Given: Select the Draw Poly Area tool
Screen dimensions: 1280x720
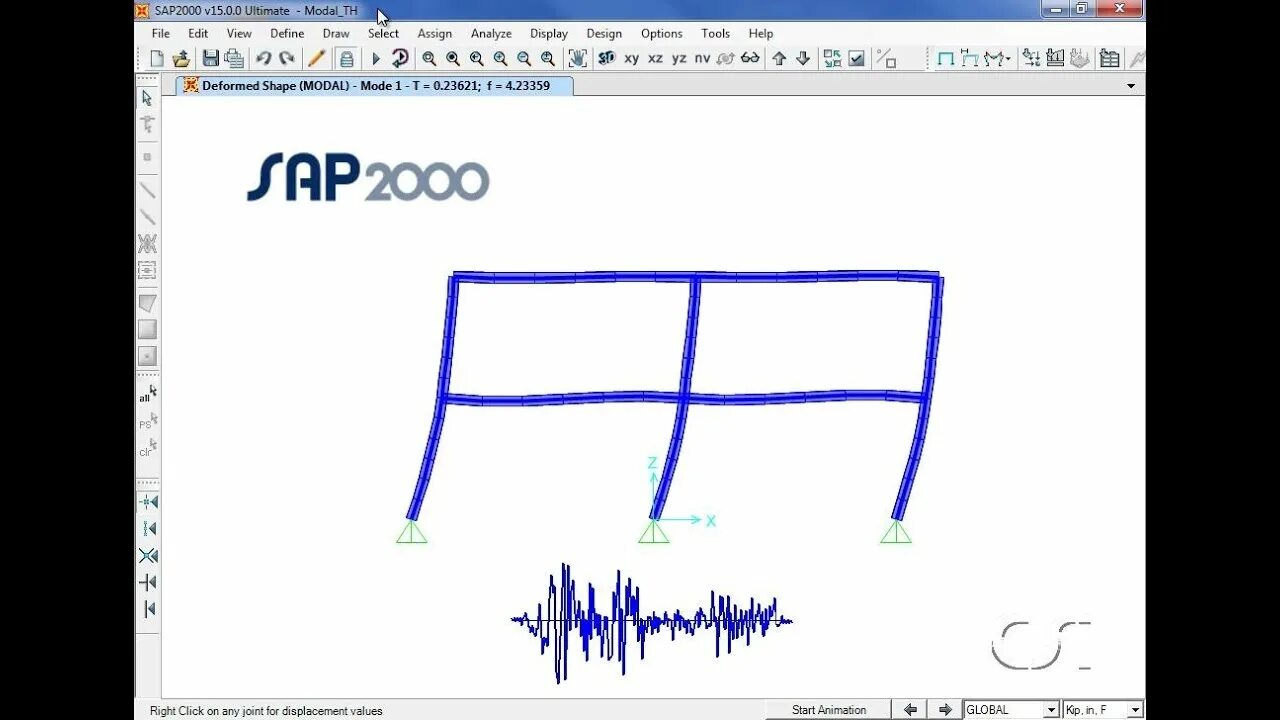Looking at the screenshot, I should tap(147, 303).
